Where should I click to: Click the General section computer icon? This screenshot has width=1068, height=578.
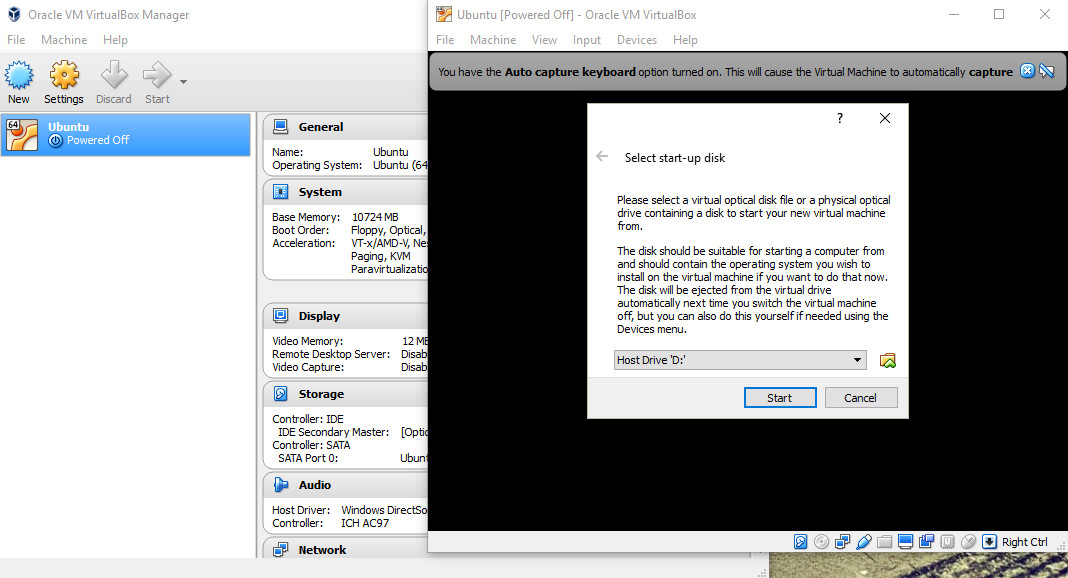click(x=281, y=126)
